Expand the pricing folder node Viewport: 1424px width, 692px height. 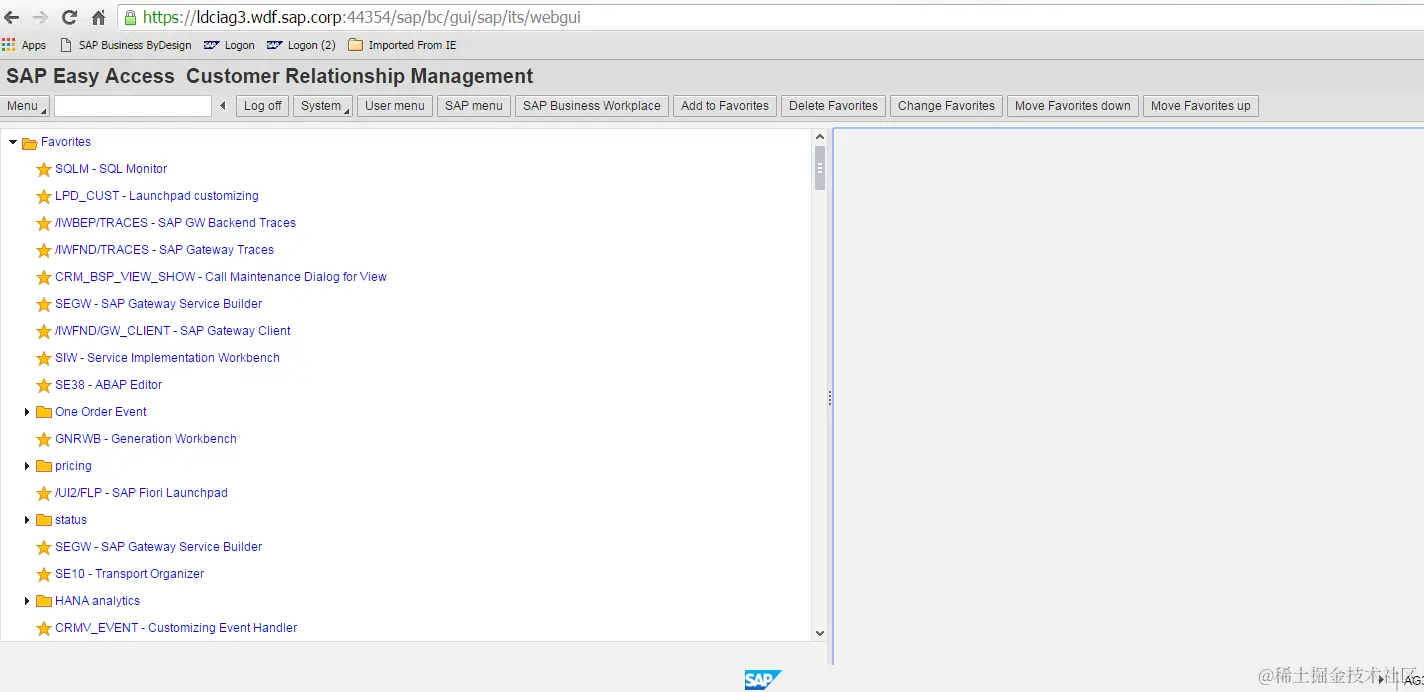click(27, 466)
